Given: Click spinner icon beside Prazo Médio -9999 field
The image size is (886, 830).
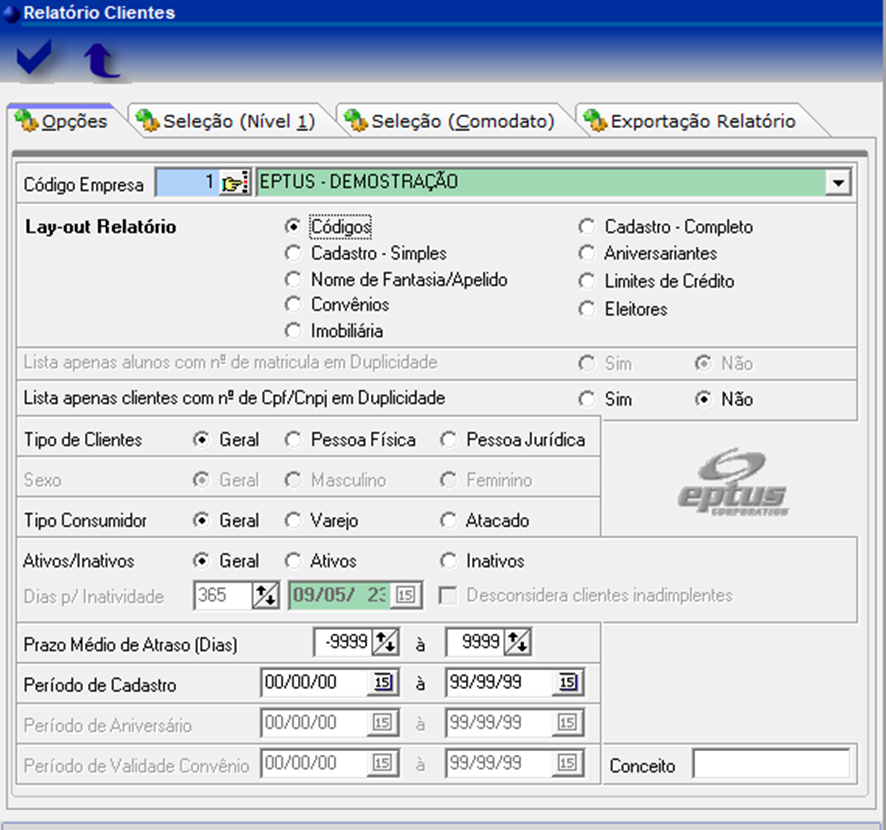Looking at the screenshot, I should [386, 642].
